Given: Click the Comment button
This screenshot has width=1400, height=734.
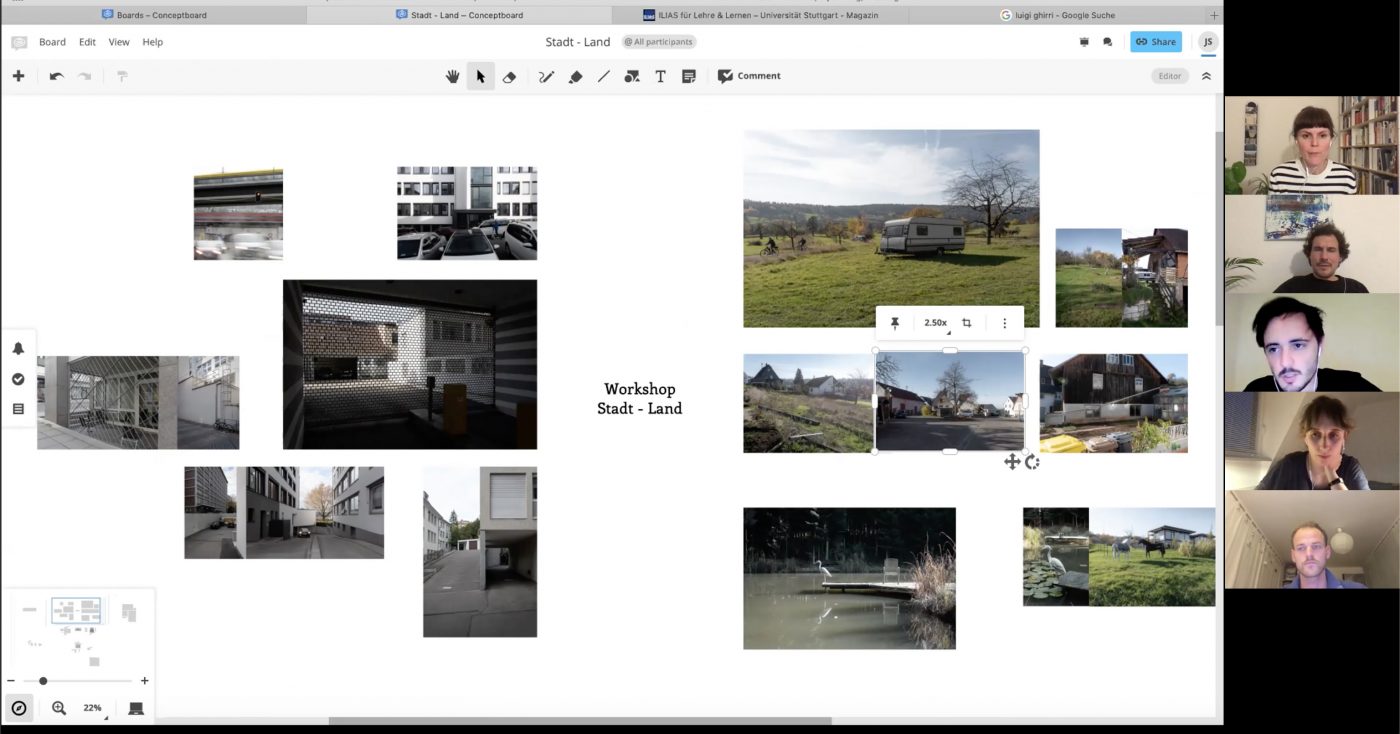Looking at the screenshot, I should (749, 76).
